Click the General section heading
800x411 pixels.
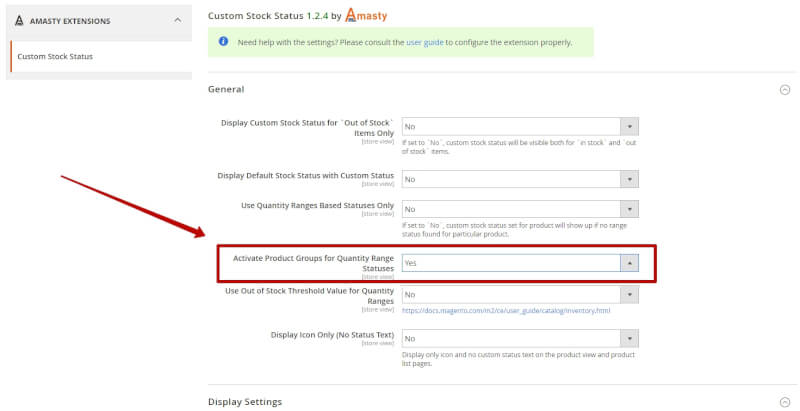(x=226, y=89)
